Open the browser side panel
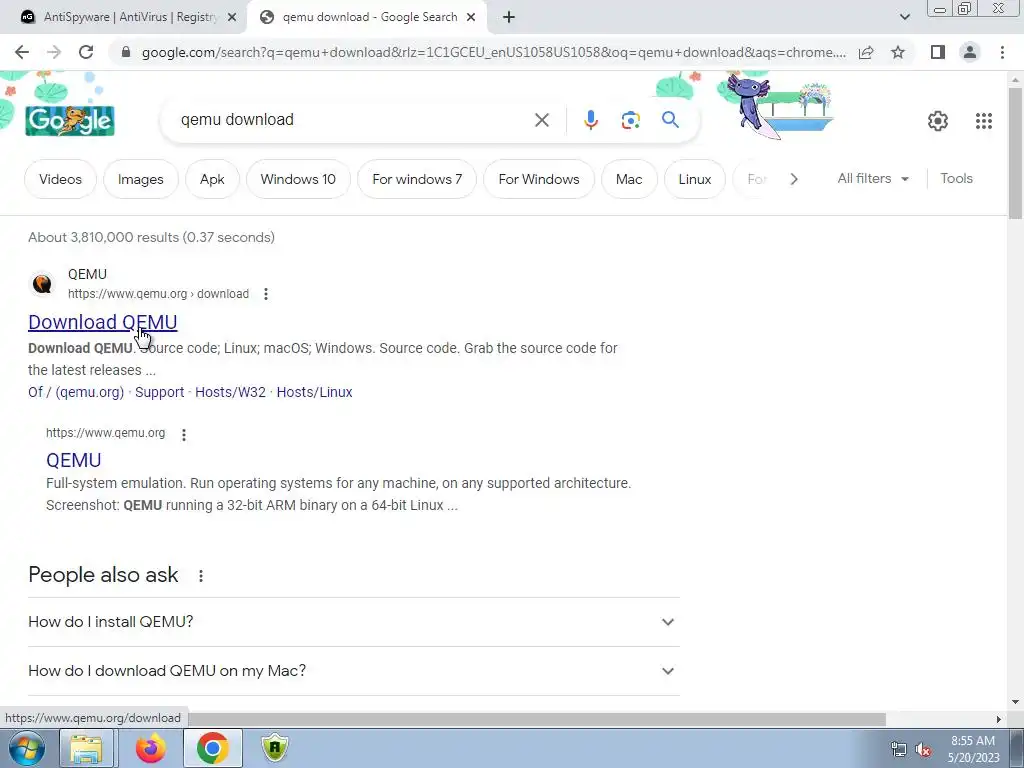The image size is (1024, 768). (938, 52)
